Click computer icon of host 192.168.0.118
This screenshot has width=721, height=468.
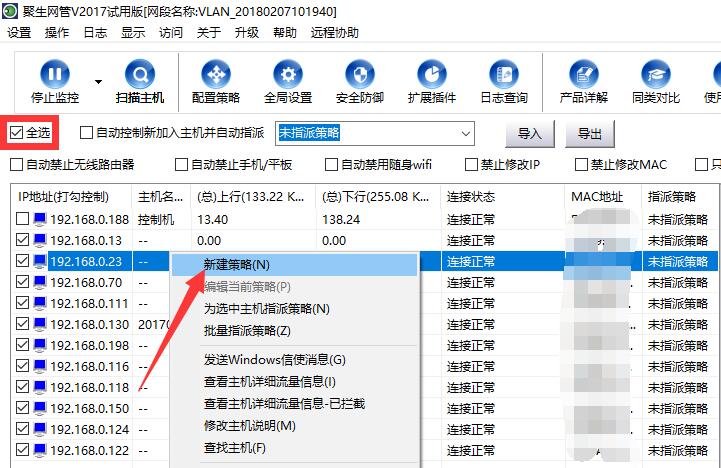tap(40, 388)
